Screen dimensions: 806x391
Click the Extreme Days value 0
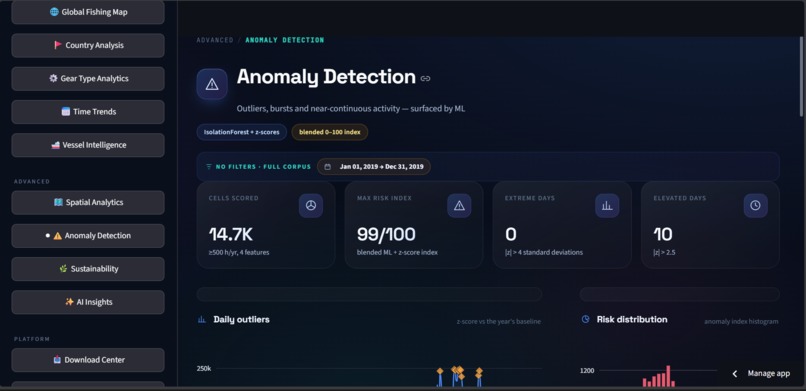[510, 234]
